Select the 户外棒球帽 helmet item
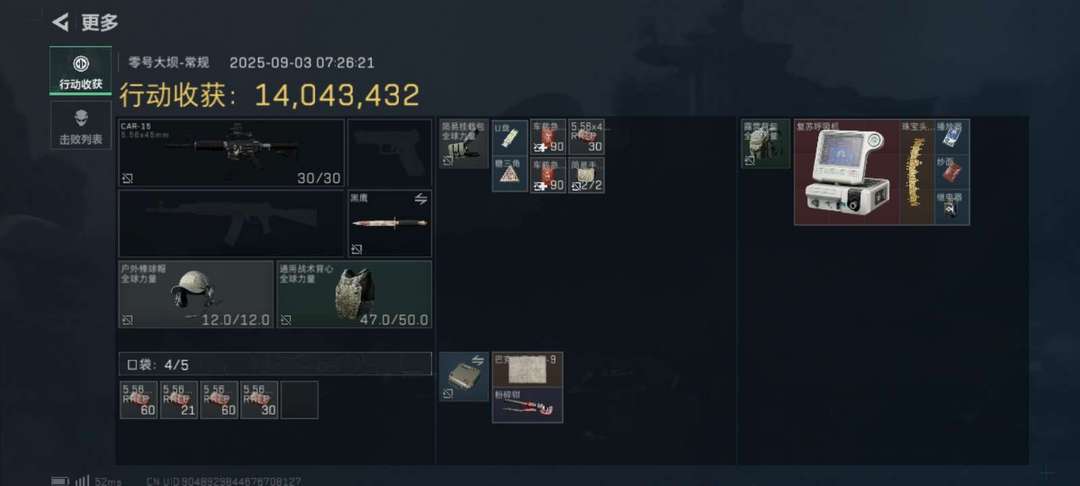Viewport: 1080px width, 486px height. 196,294
